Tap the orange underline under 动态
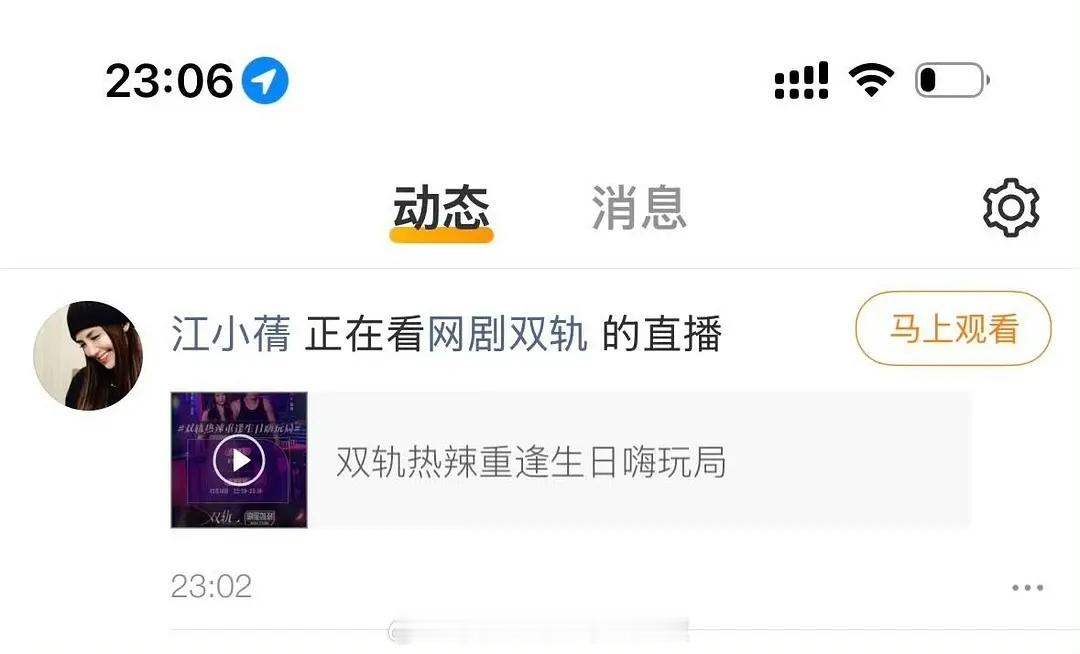The height and width of the screenshot is (654, 1080). (442, 235)
